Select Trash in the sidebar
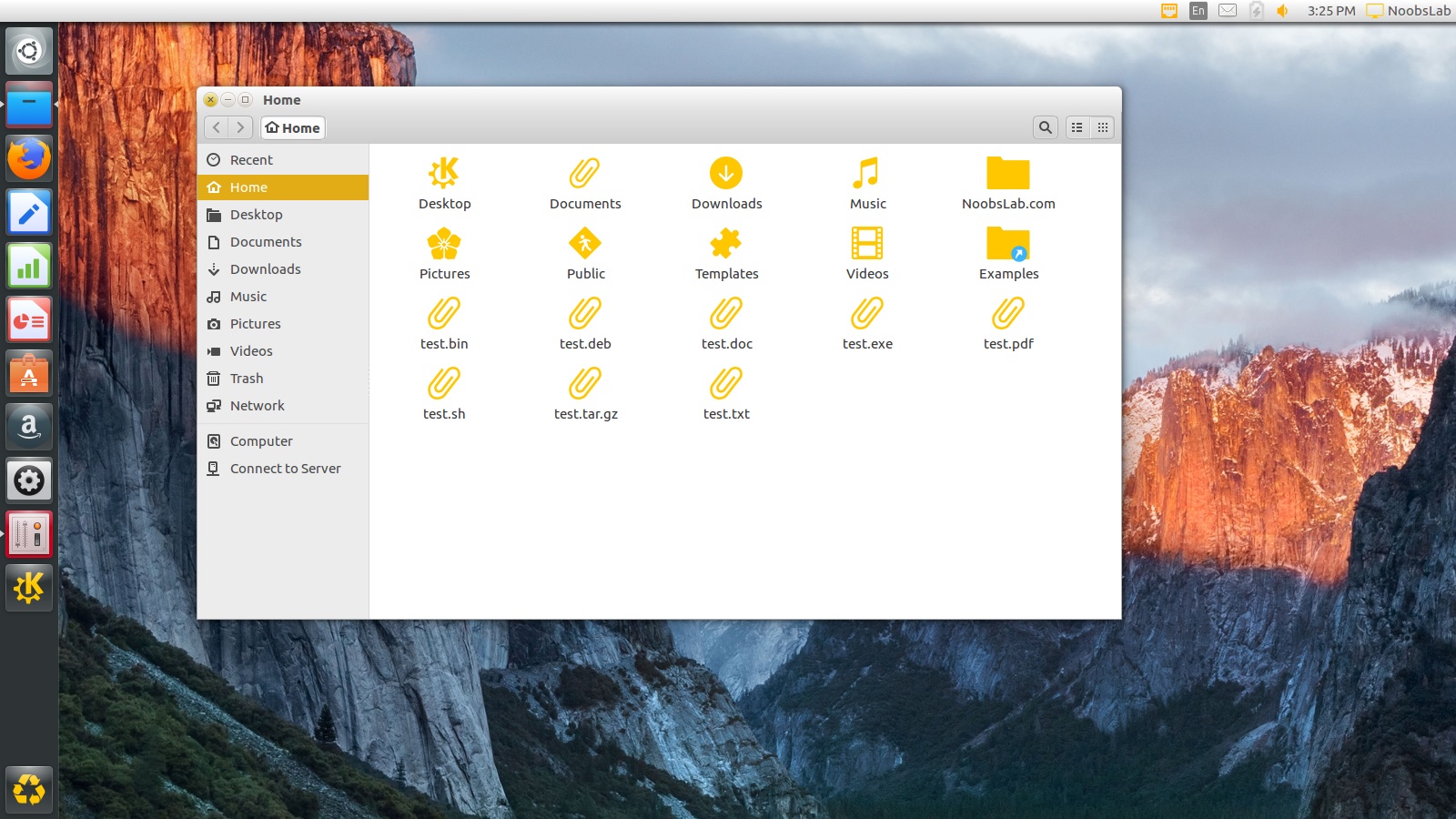The image size is (1456, 819). click(245, 378)
